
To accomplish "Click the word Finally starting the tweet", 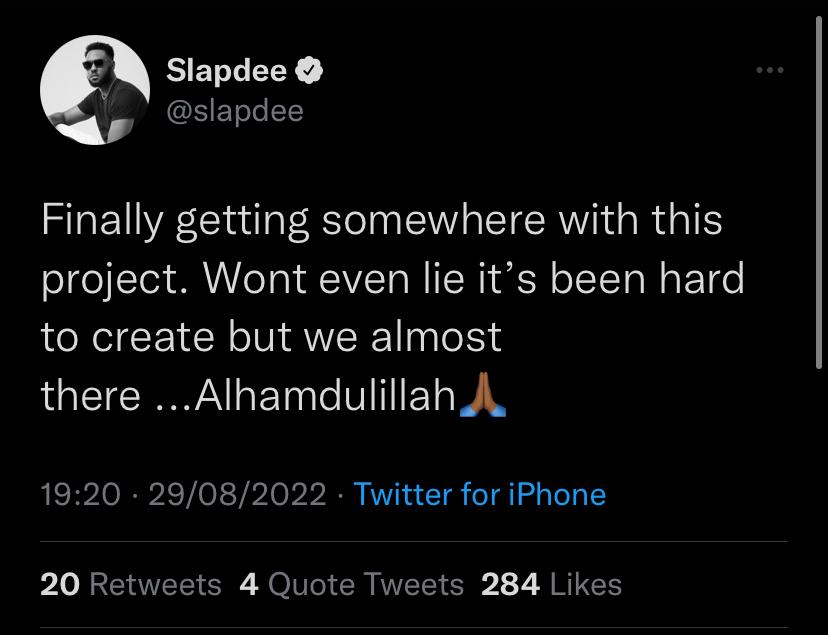I will pos(101,221).
